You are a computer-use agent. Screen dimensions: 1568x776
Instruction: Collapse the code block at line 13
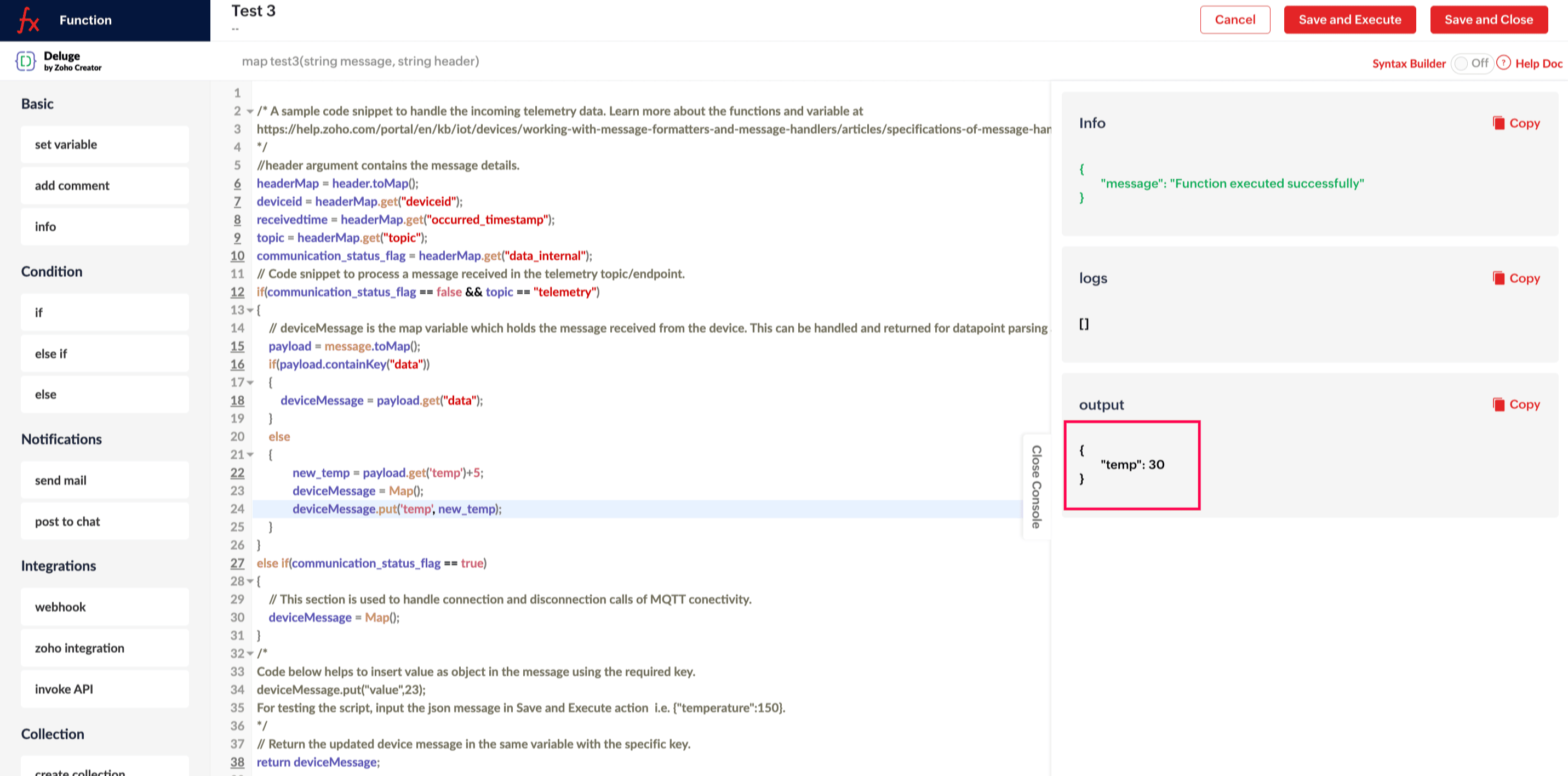click(x=250, y=311)
